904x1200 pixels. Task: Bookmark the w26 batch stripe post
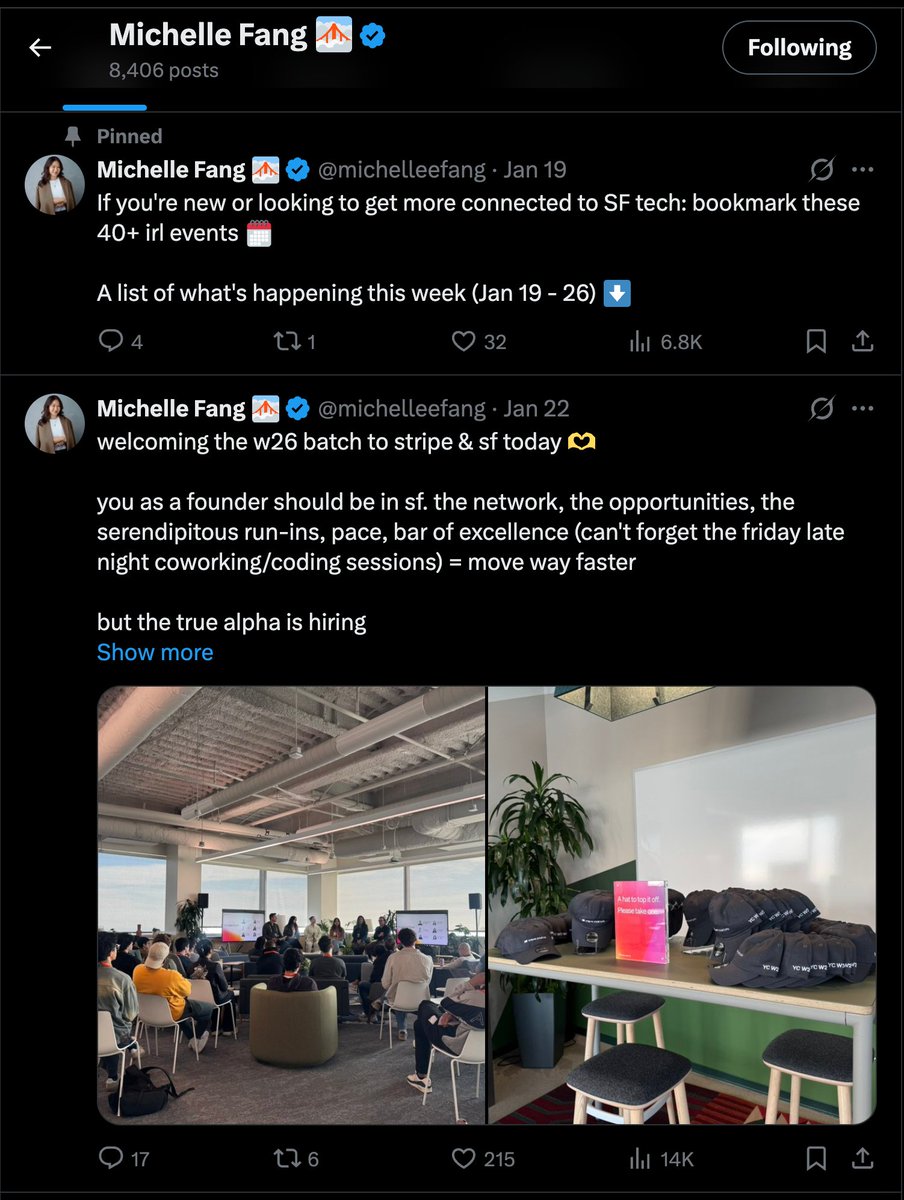[x=816, y=1158]
